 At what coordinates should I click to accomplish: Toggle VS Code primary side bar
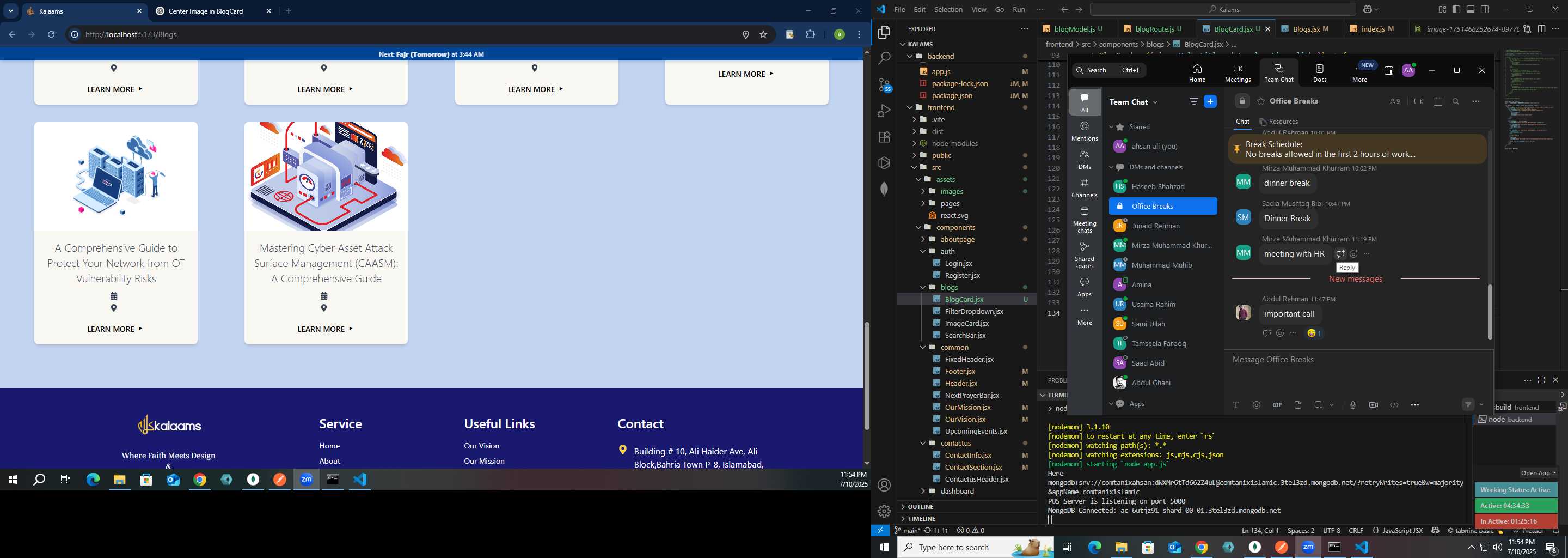click(1456, 9)
